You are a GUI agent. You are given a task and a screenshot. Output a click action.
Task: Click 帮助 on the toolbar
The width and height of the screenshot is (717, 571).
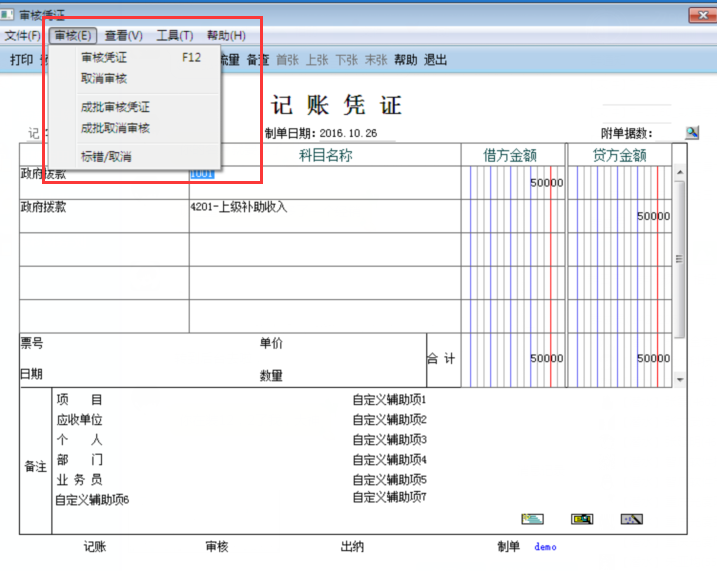(406, 60)
